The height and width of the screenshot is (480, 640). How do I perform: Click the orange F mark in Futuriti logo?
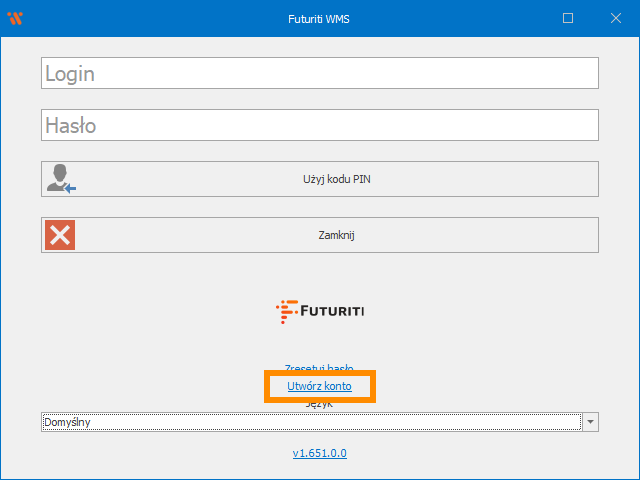(285, 311)
